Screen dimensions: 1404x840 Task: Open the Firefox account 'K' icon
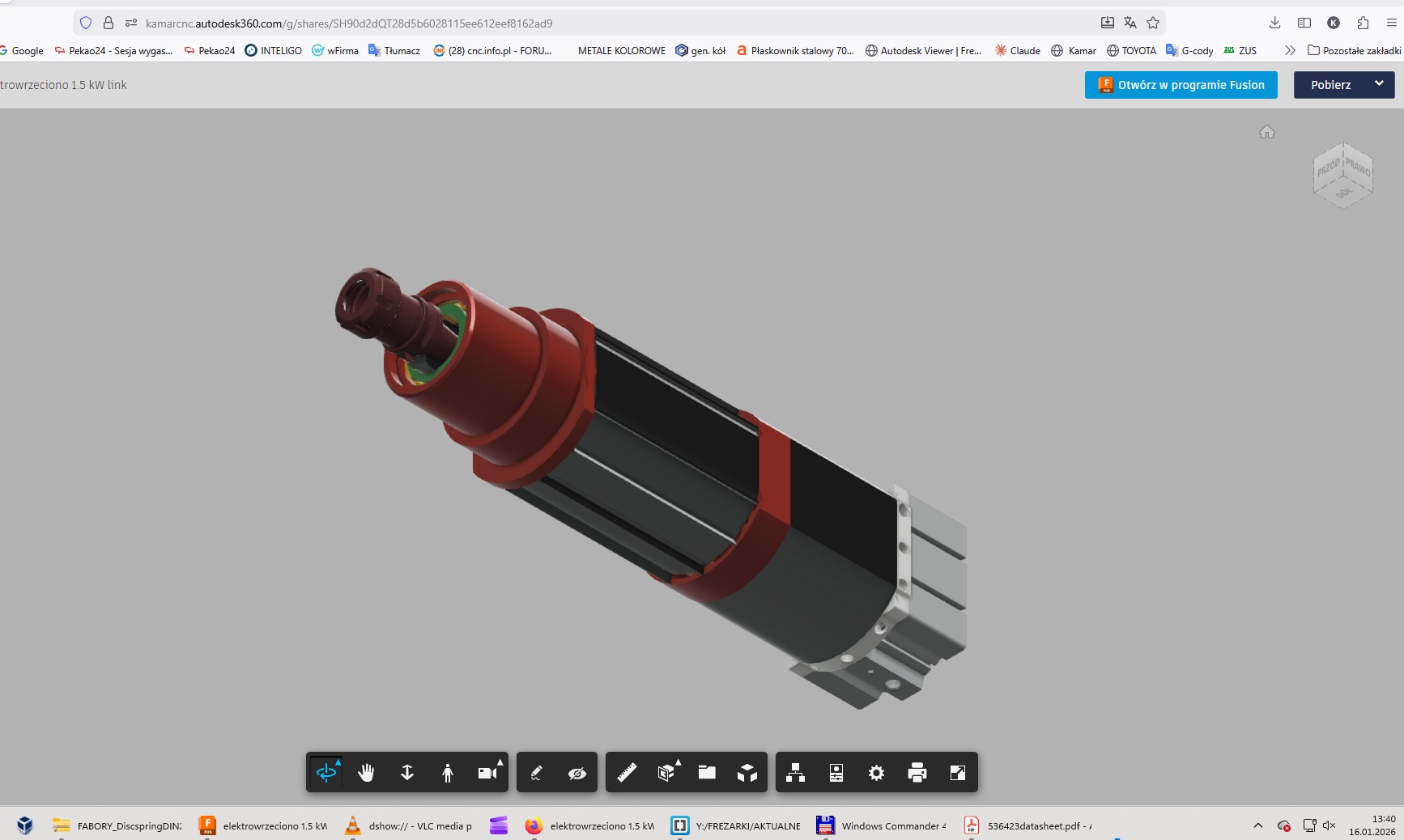[1334, 23]
